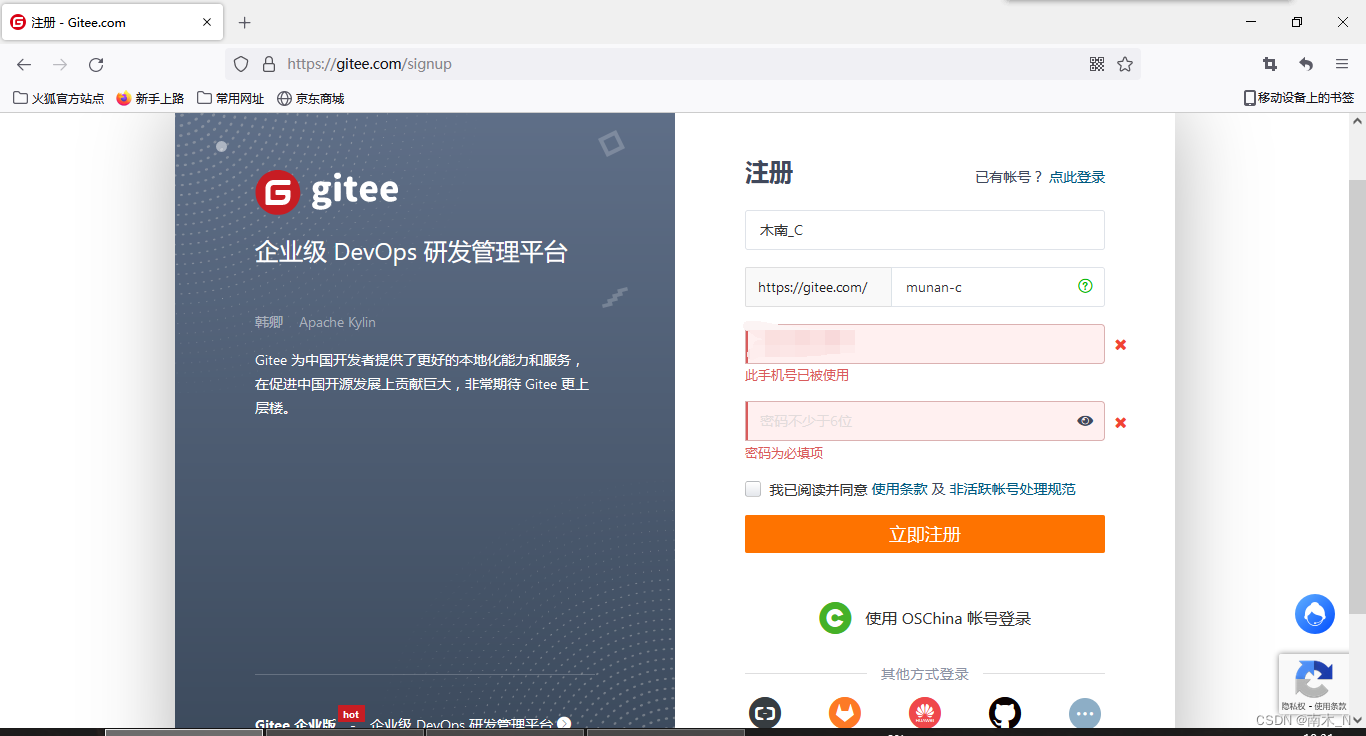
Task: Open a new tab with plus button
Action: (x=245, y=22)
